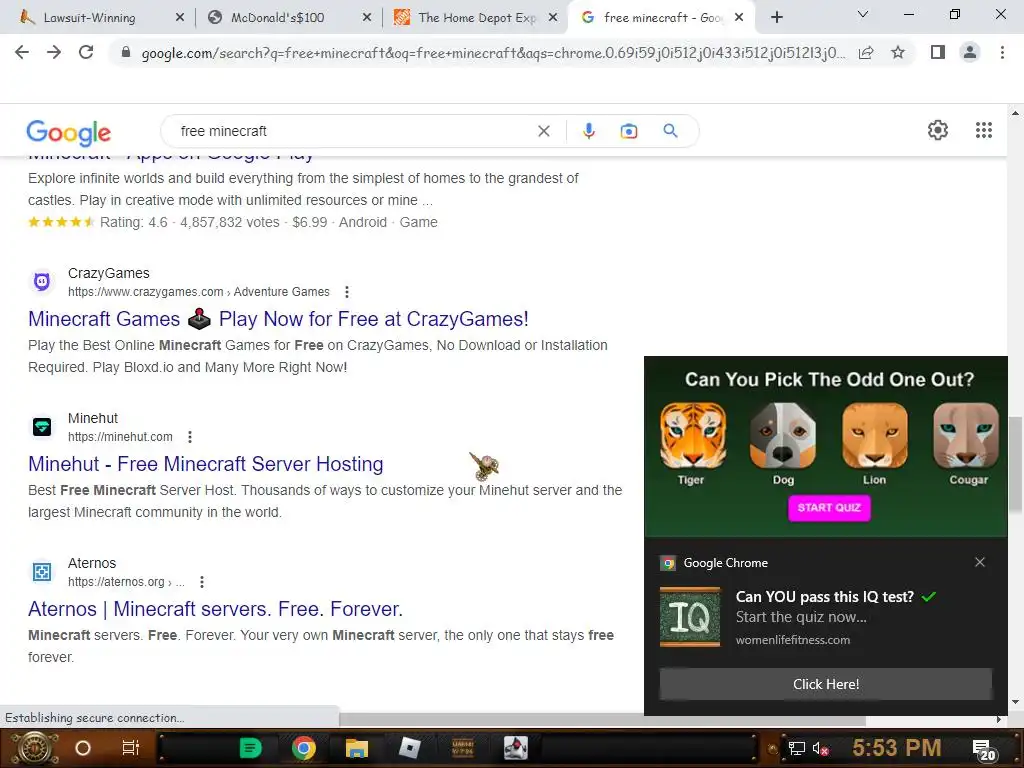Select the Cougar image in quiz ad

point(966,436)
